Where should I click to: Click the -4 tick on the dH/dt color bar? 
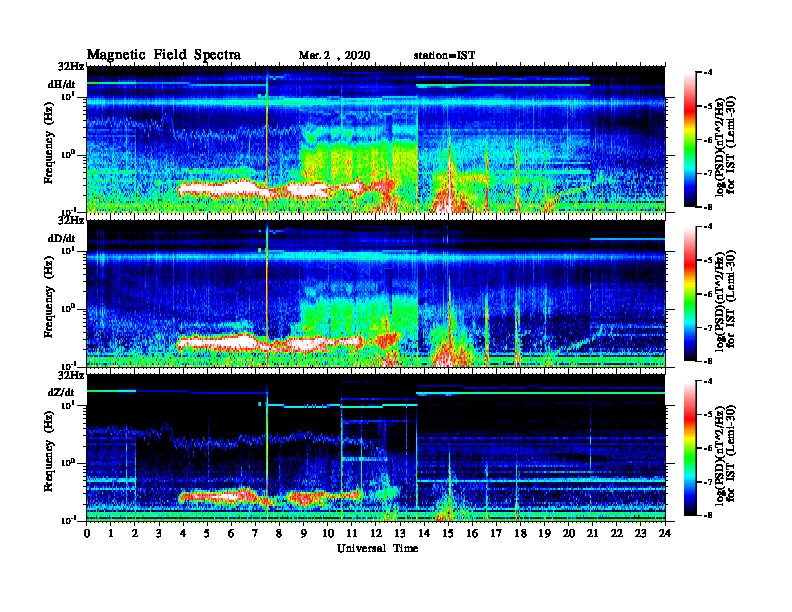708,72
